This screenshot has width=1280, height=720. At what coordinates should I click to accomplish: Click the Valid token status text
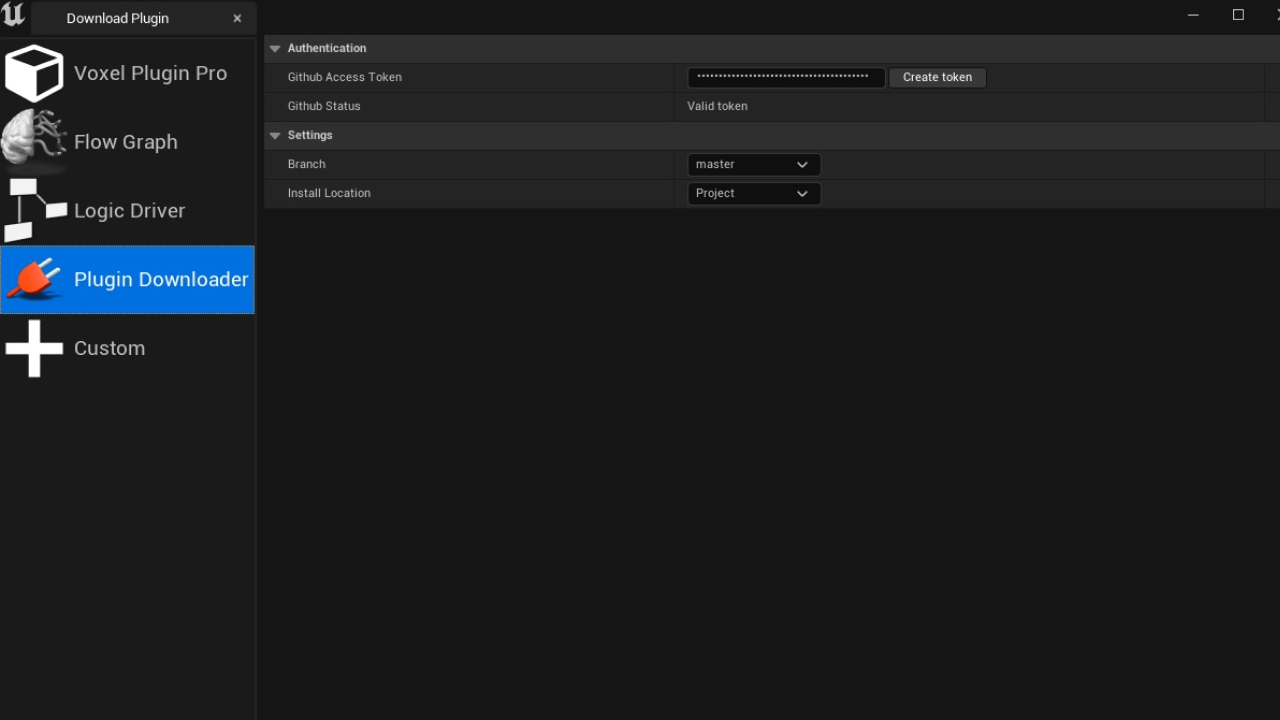[x=717, y=106]
